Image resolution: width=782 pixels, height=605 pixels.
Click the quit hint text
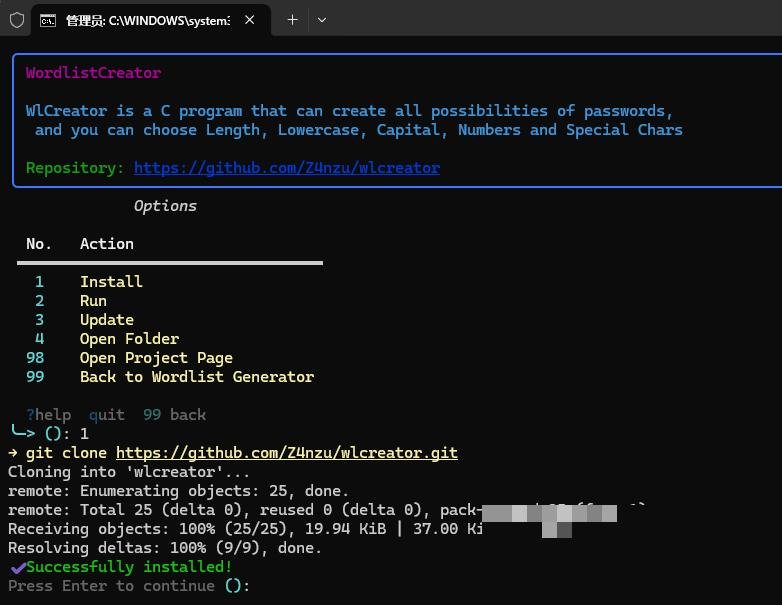[x=107, y=415]
